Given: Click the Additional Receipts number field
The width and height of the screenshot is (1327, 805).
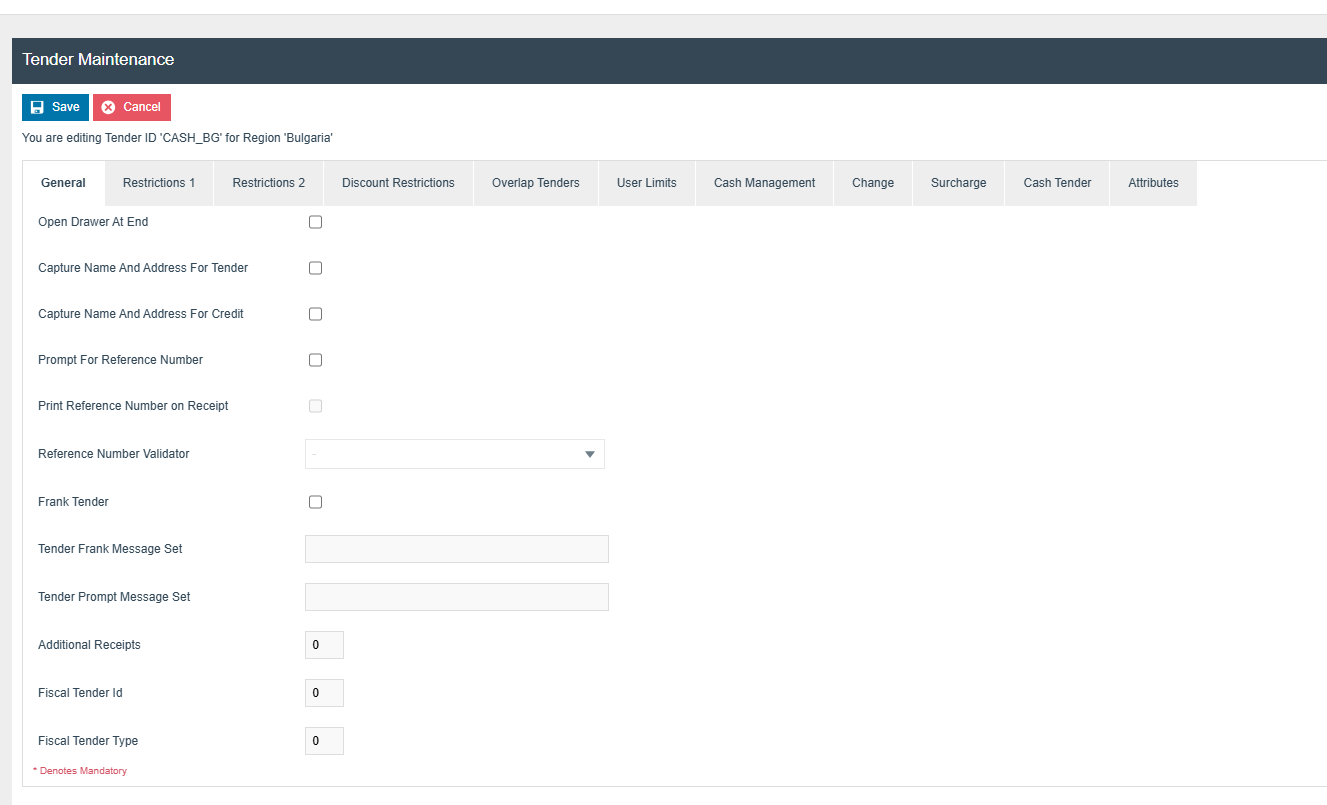Looking at the screenshot, I should coord(324,645).
